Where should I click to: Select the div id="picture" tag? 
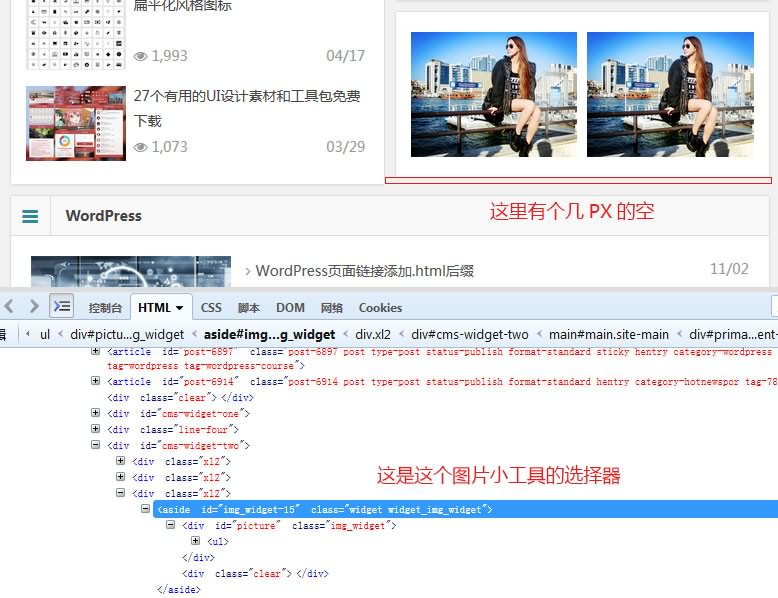[289, 526]
